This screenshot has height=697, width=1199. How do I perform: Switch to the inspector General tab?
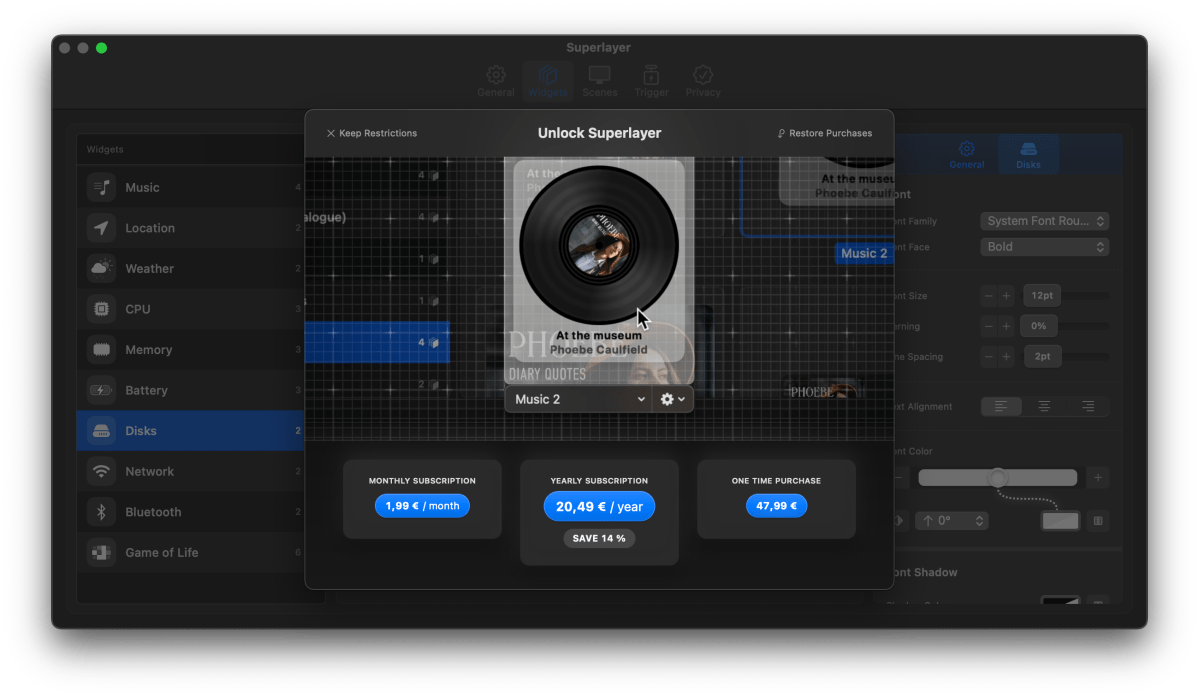click(967, 154)
